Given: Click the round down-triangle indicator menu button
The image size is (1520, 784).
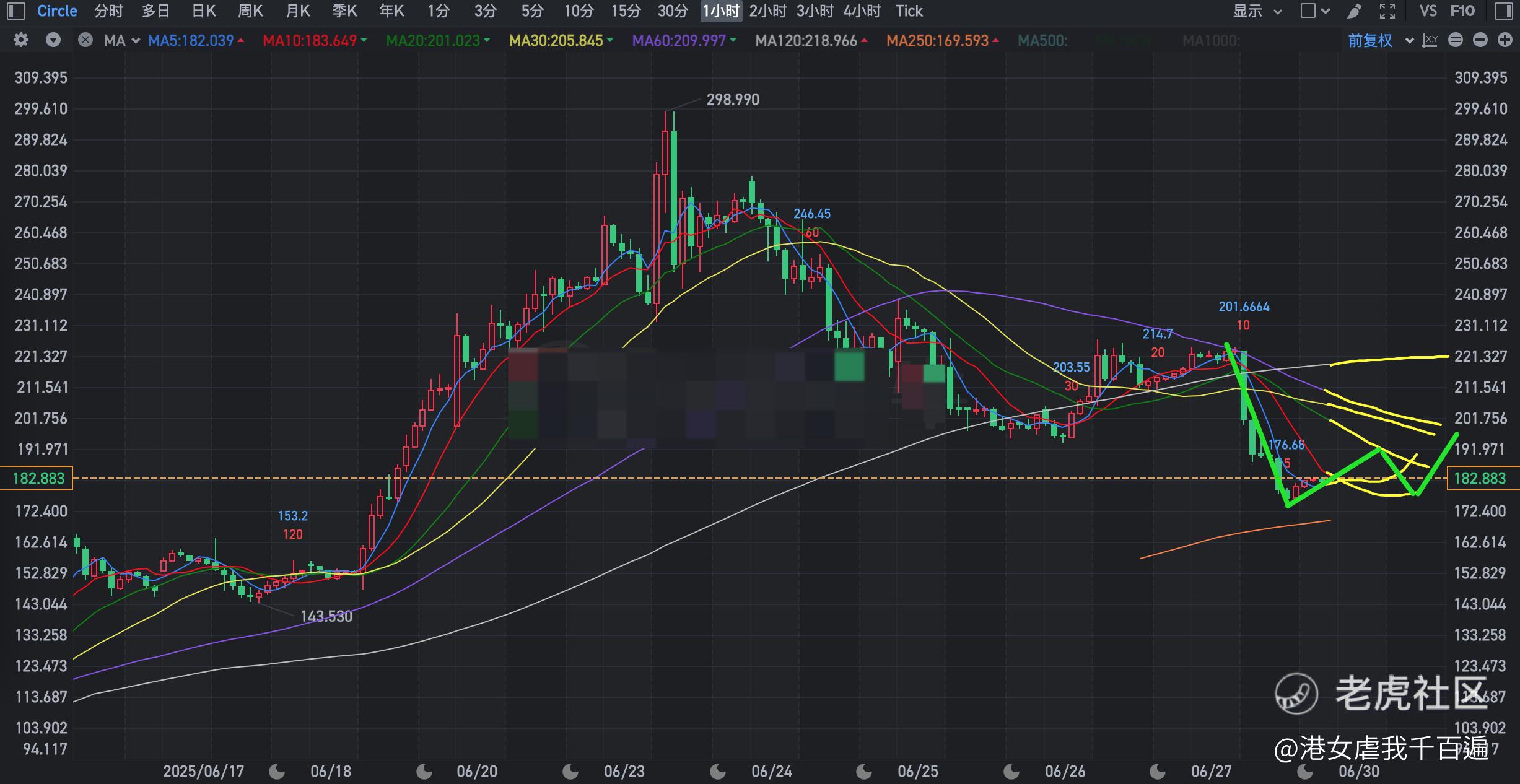Looking at the screenshot, I should [54, 40].
